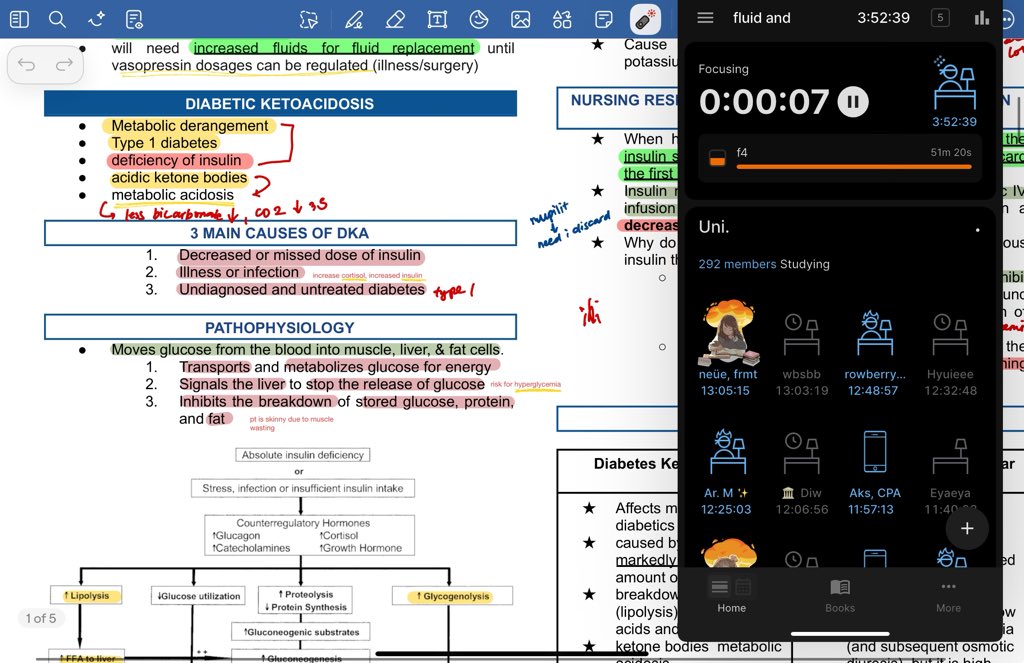The height and width of the screenshot is (663, 1024).
Task: Open the page thumbnails sidebar icon
Action: coord(20,20)
